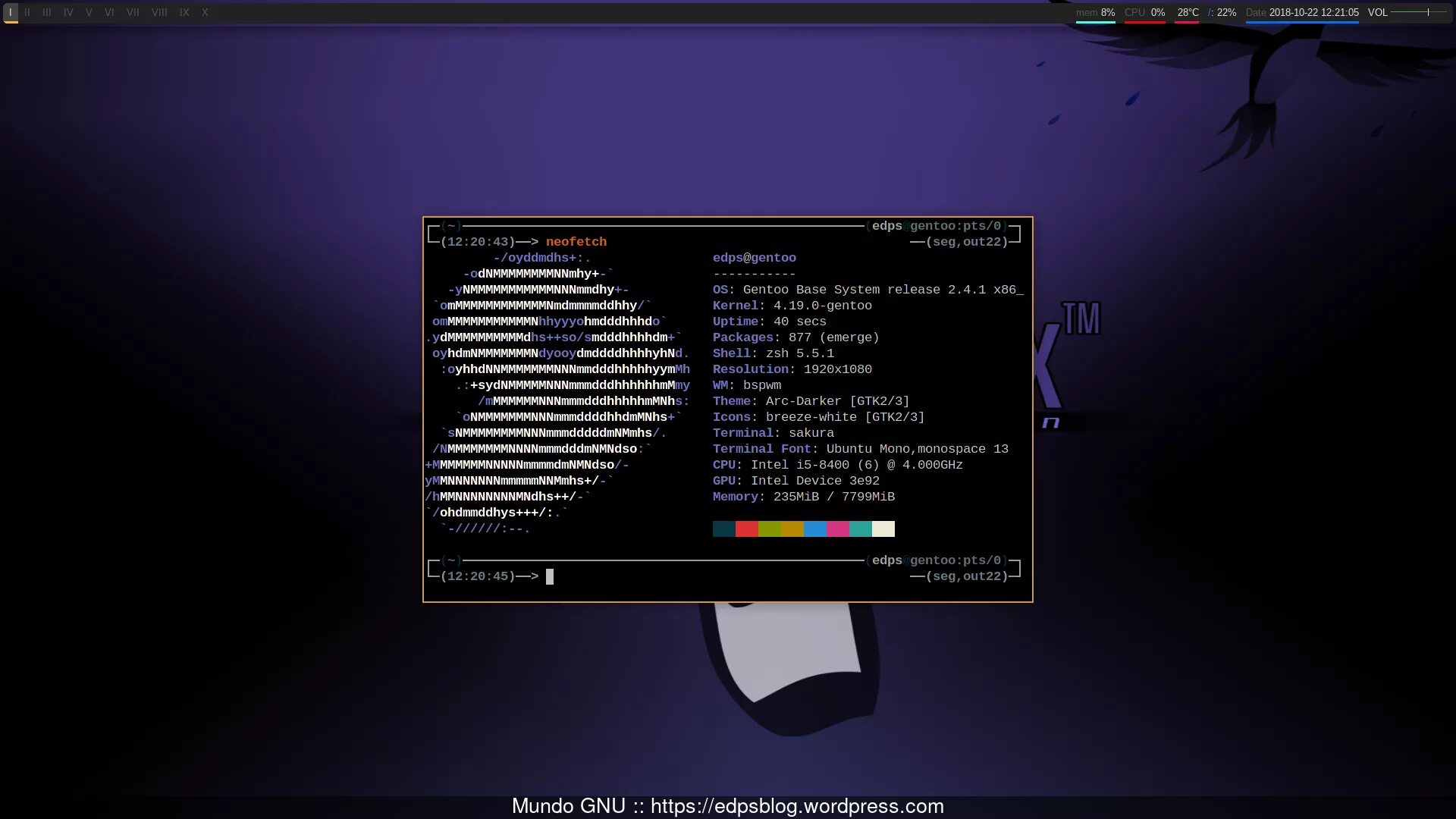Click the blue color block
The image size is (1456, 819).
click(x=815, y=529)
